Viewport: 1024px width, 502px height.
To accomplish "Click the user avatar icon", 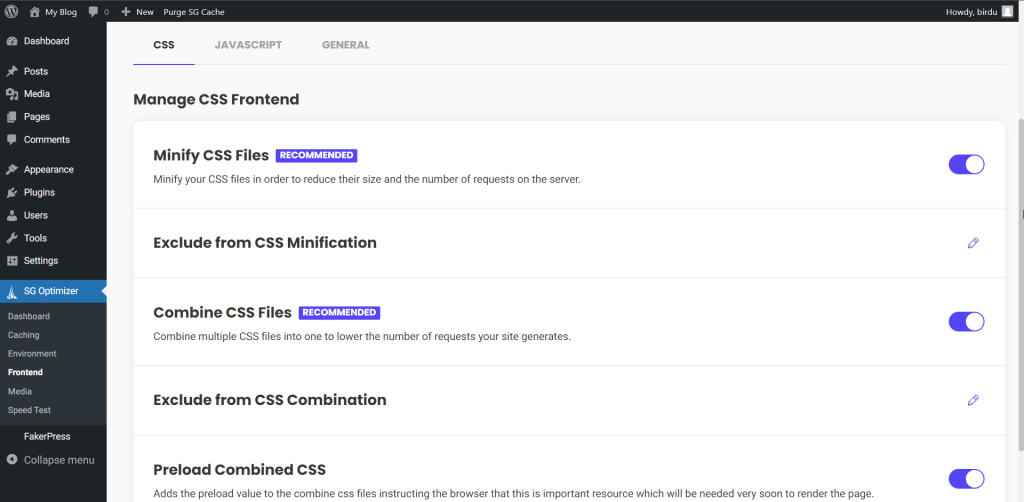I will coord(1007,12).
